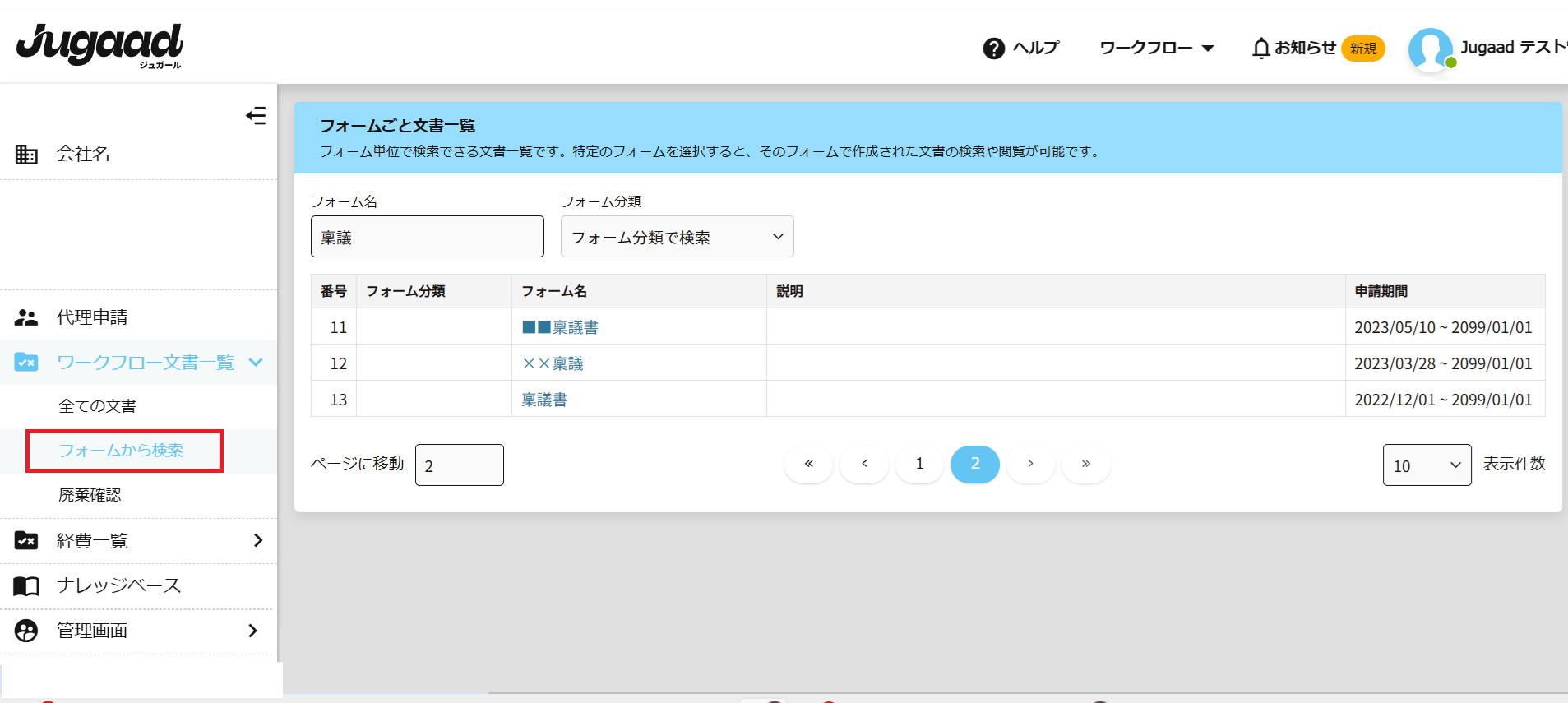Go to page 1 in pagination
Image resolution: width=1568 pixels, height=703 pixels.
(919, 464)
